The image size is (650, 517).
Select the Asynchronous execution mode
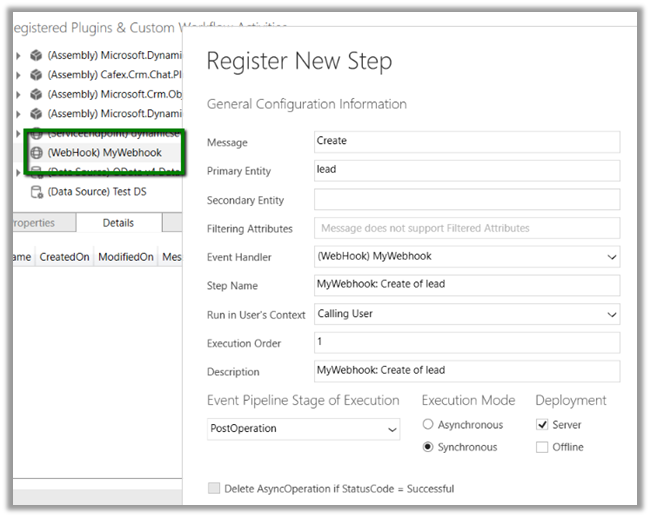pos(429,425)
